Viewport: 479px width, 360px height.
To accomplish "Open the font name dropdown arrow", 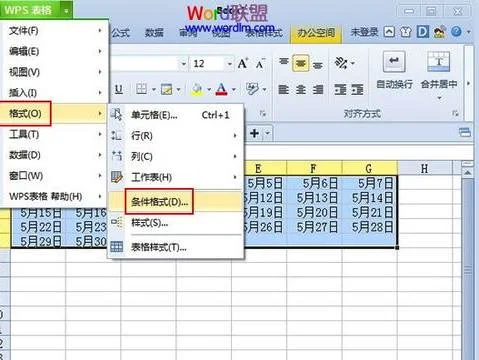I will tap(183, 63).
